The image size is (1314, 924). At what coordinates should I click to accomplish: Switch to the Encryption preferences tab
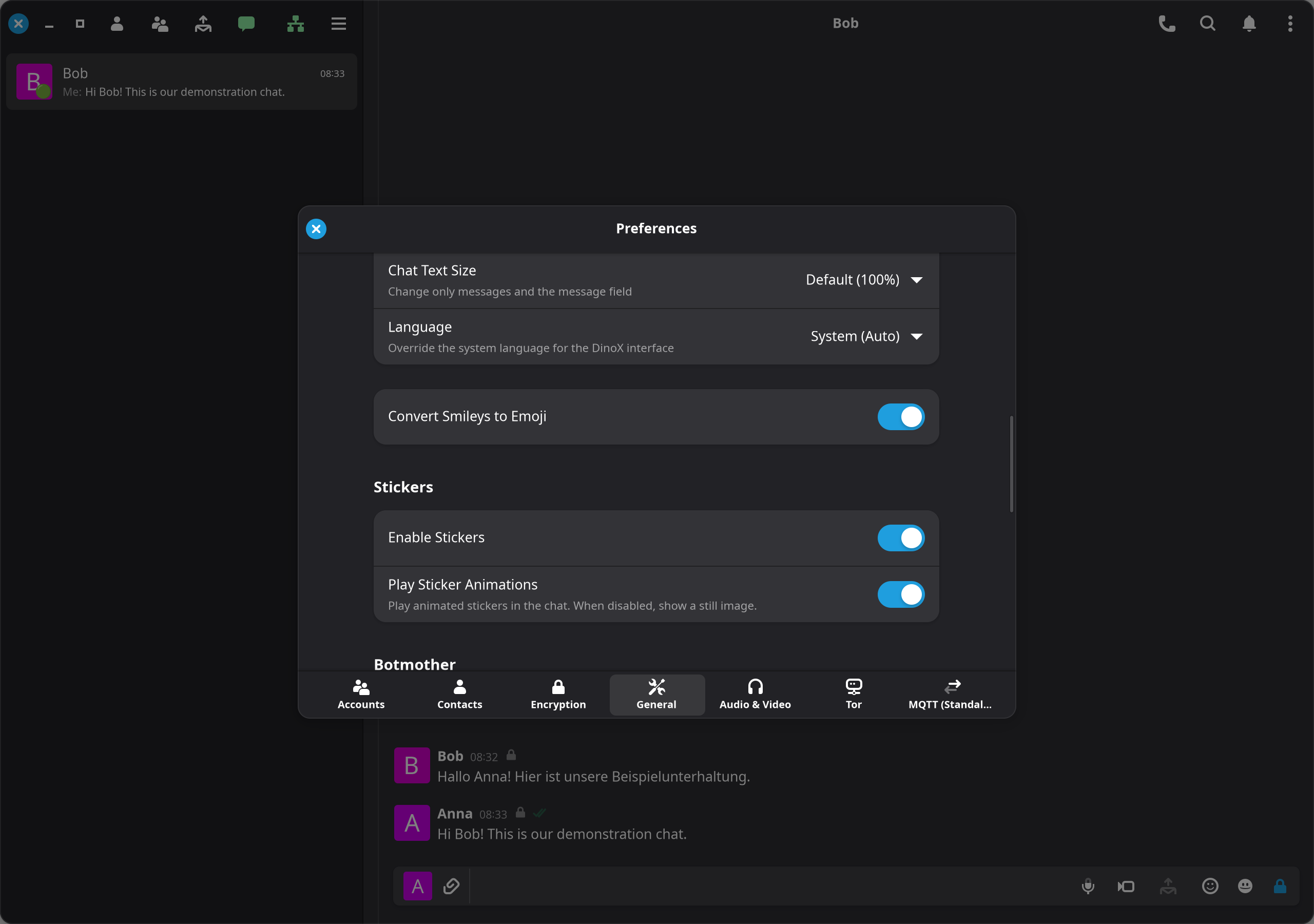point(558,695)
